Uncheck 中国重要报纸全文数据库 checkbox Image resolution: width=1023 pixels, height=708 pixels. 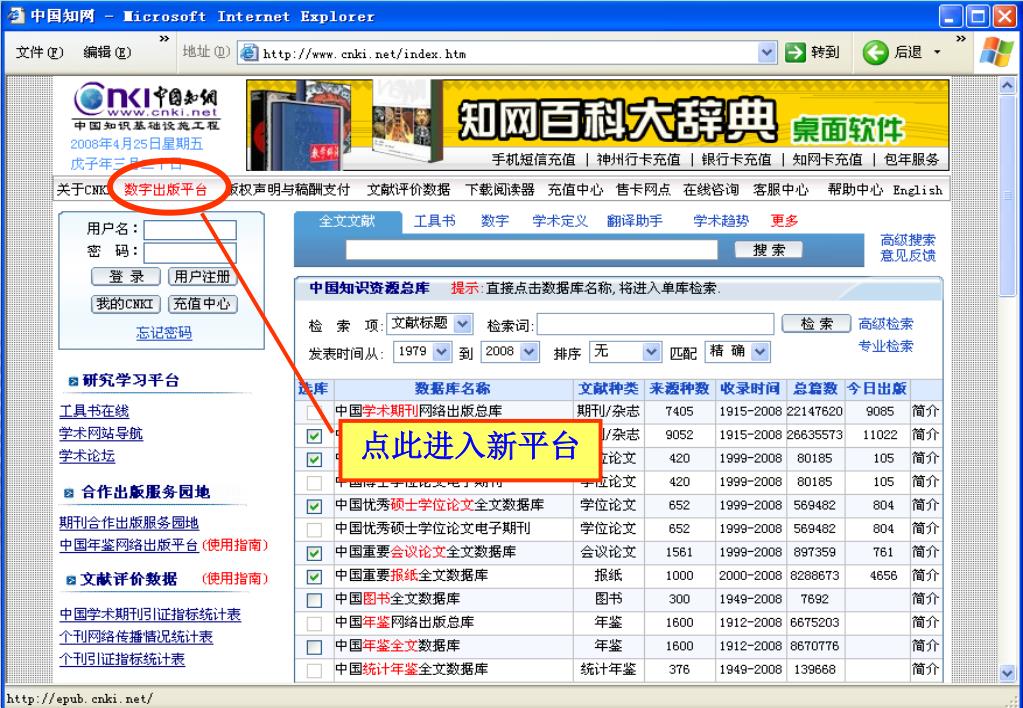[x=314, y=576]
